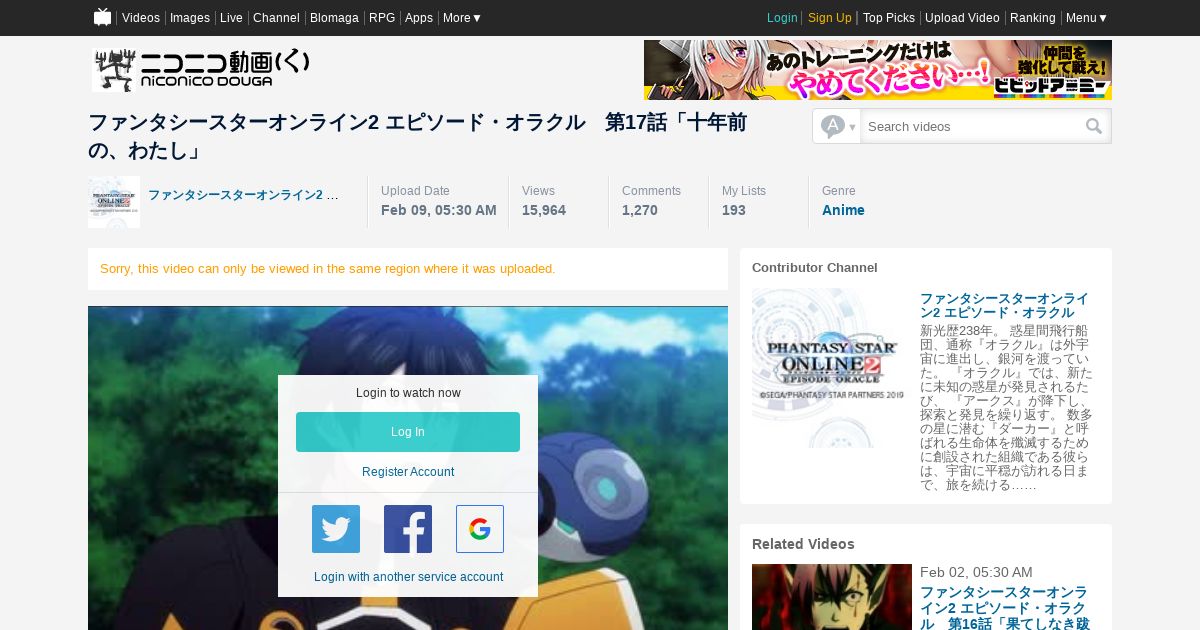Image resolution: width=1200 pixels, height=630 pixels.
Task: Open the episode 16 related video thumbnail
Action: pos(832,597)
